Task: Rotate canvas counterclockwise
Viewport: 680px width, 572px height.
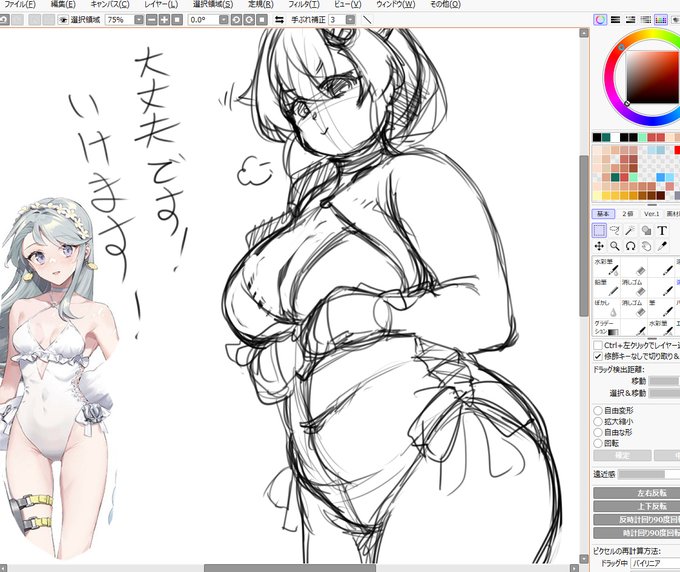Action: [x=236, y=20]
